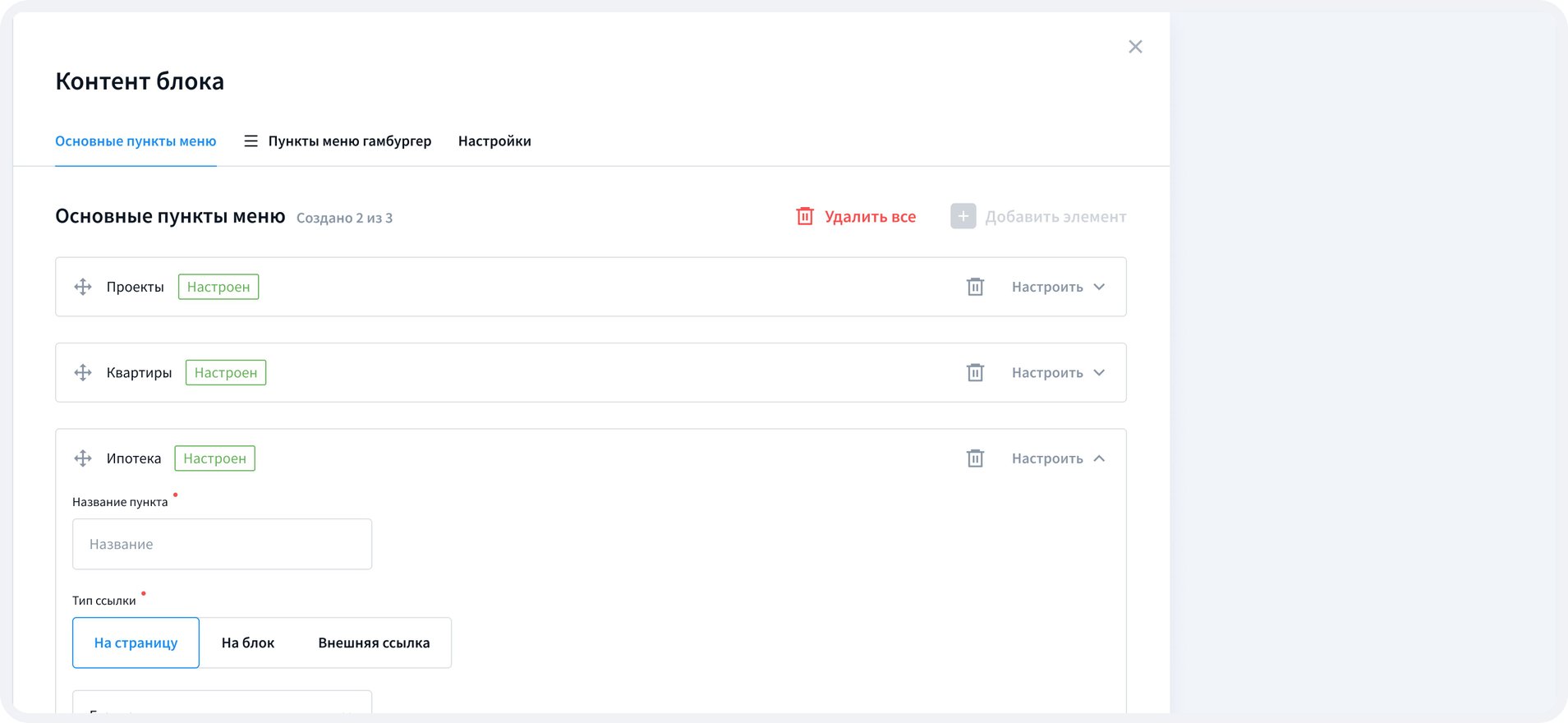The width and height of the screenshot is (1568, 723).
Task: Click the drag handle icon for Ипотека
Action: 83,458
